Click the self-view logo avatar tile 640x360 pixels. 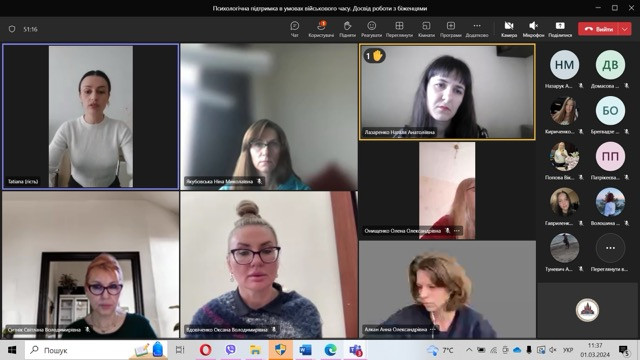tap(587, 310)
